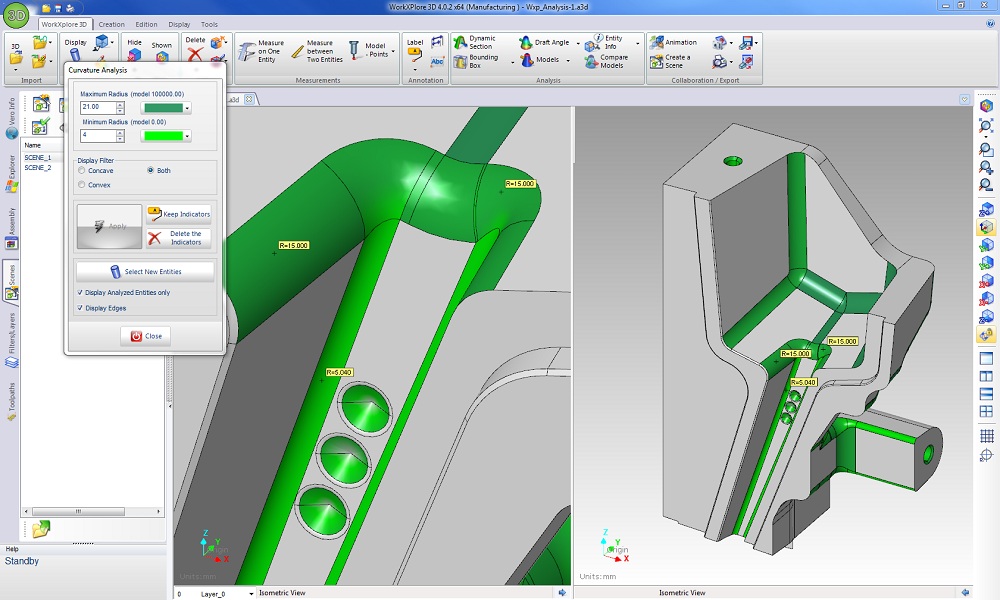The image size is (1000, 600).
Task: Uncheck Display Edges checkbox
Action: (x=81, y=308)
